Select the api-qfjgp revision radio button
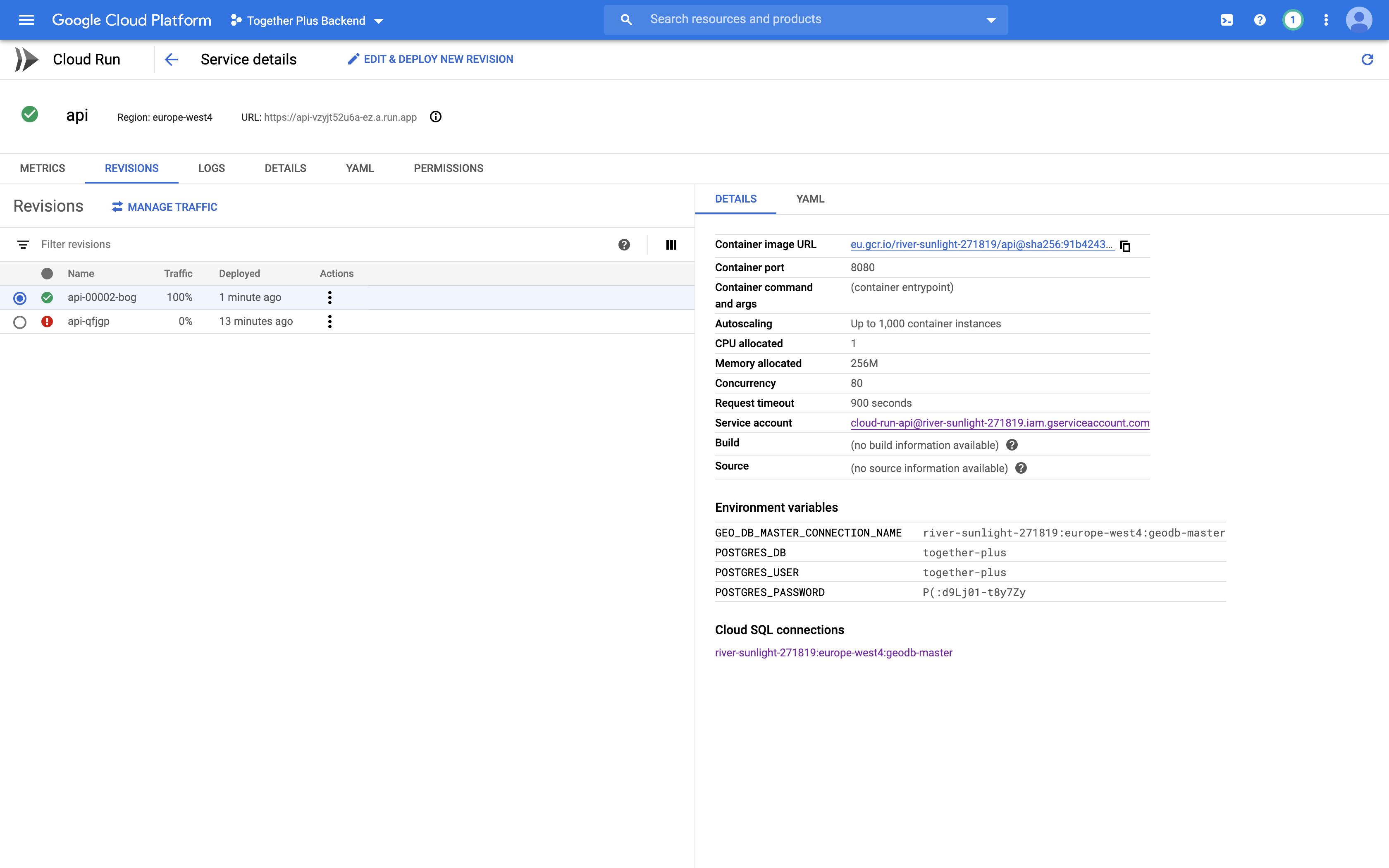The image size is (1389, 868). [19, 322]
